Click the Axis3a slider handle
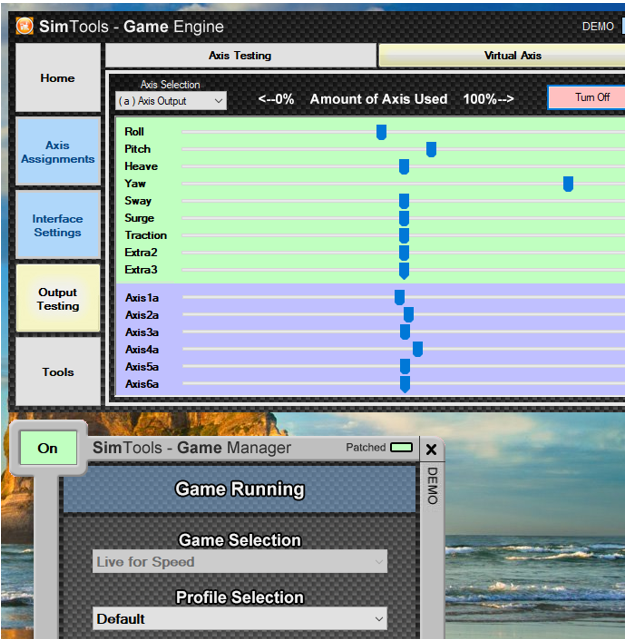Viewport: 637px width, 639px height. pos(405,332)
